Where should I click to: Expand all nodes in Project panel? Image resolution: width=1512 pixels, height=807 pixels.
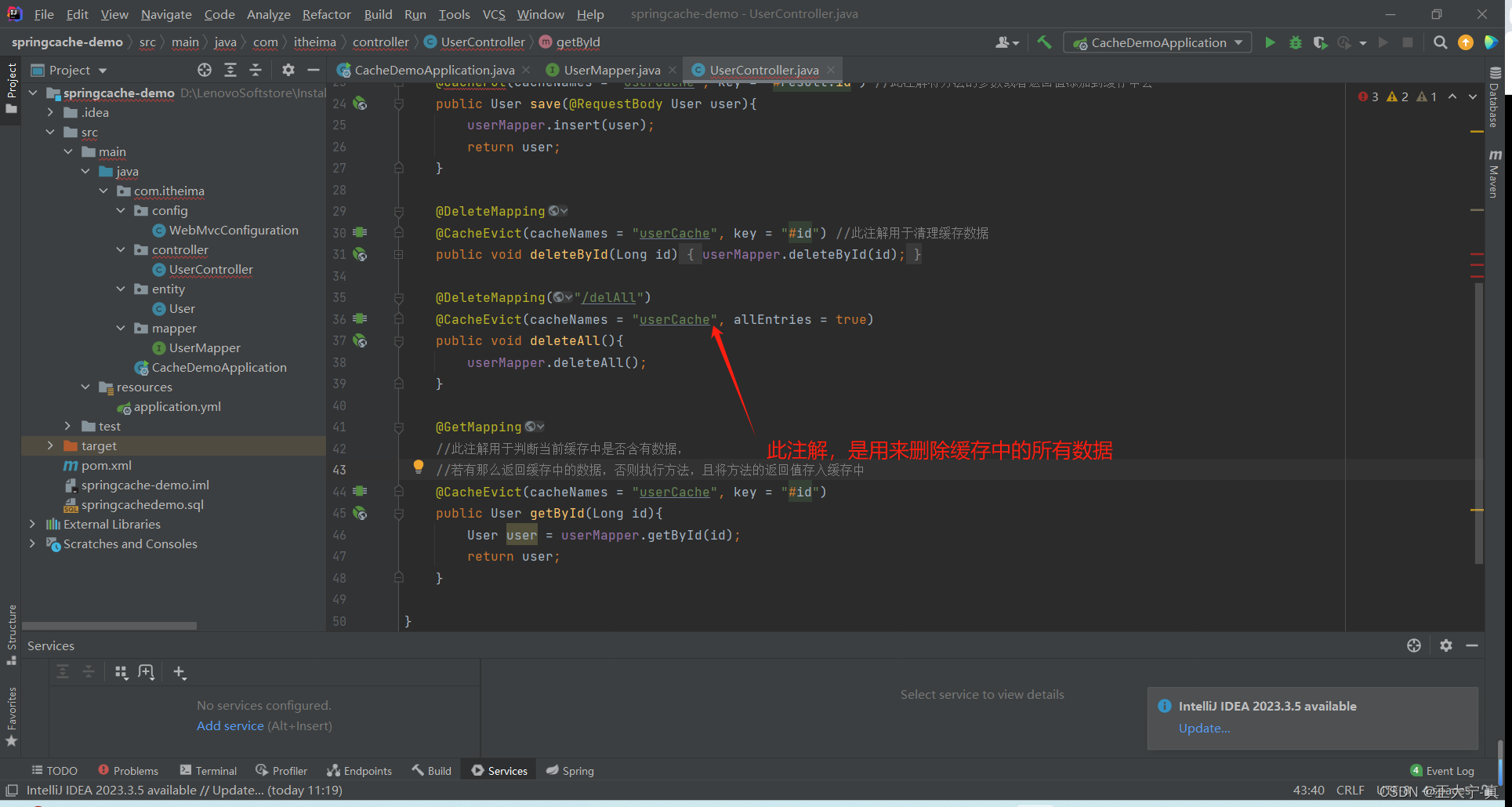230,70
